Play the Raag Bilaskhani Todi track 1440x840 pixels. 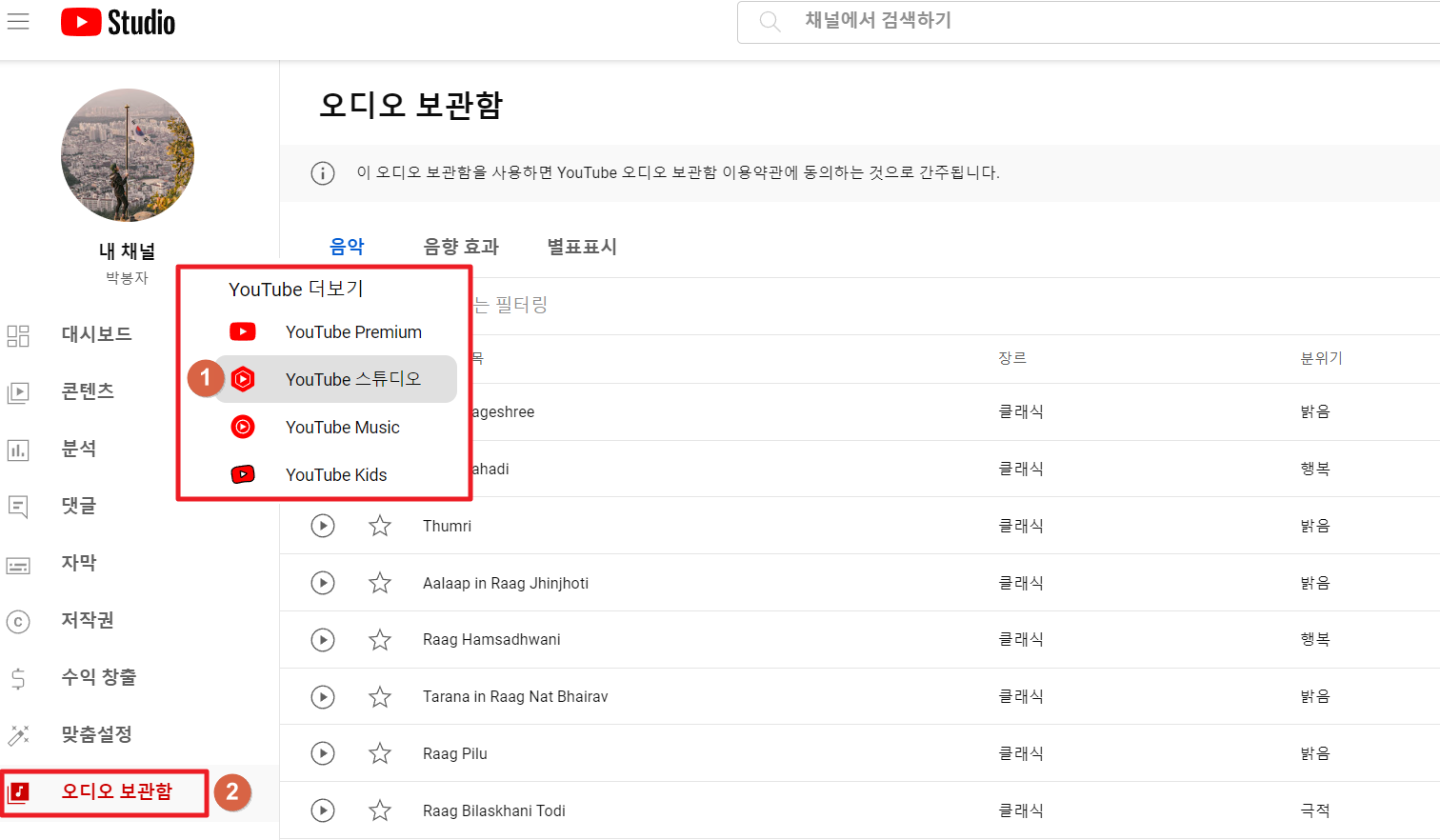[323, 810]
